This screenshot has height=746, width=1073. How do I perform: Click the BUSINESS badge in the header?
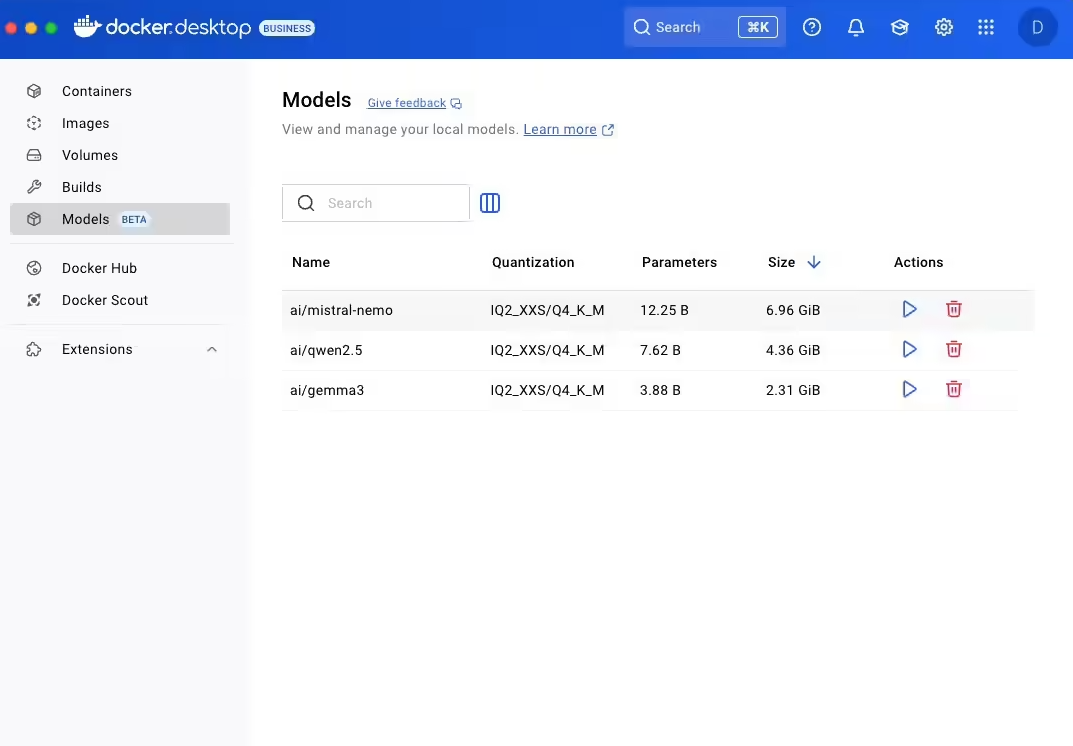coord(287,28)
